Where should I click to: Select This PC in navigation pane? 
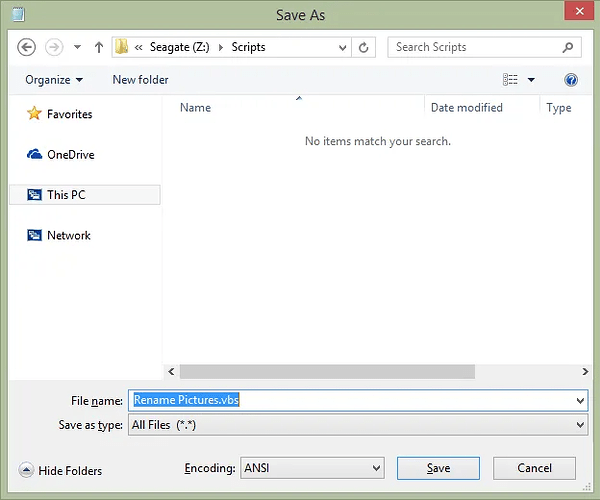click(x=66, y=195)
